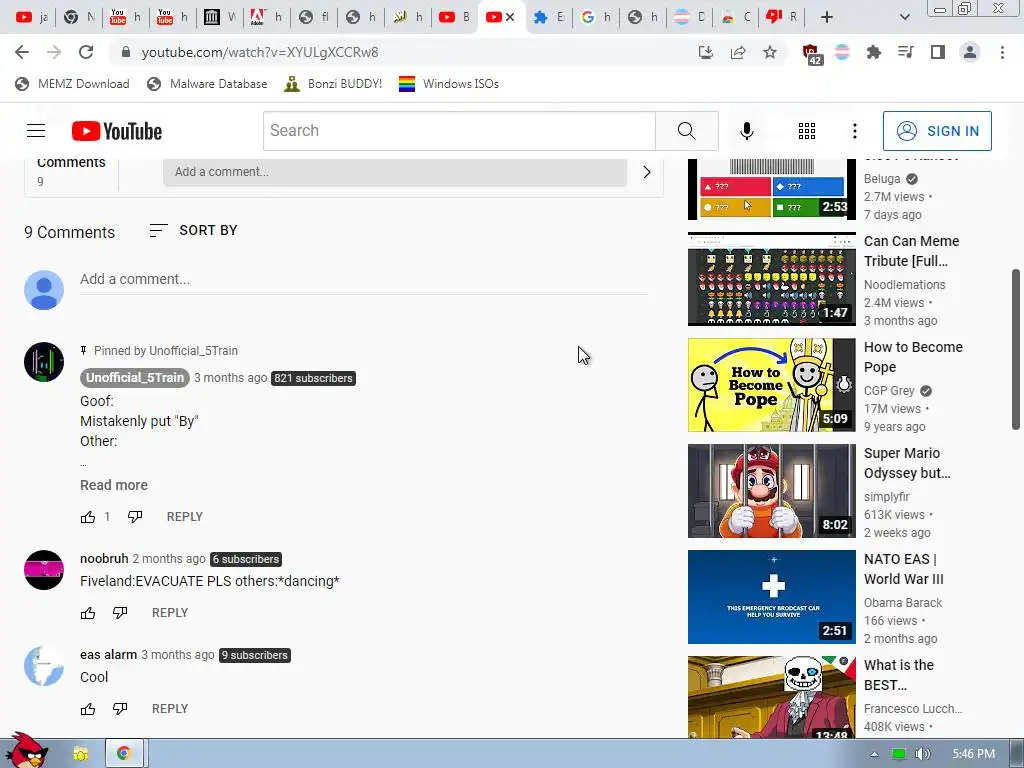Image resolution: width=1024 pixels, height=768 pixels.
Task: Open a new browser tab
Action: (827, 17)
